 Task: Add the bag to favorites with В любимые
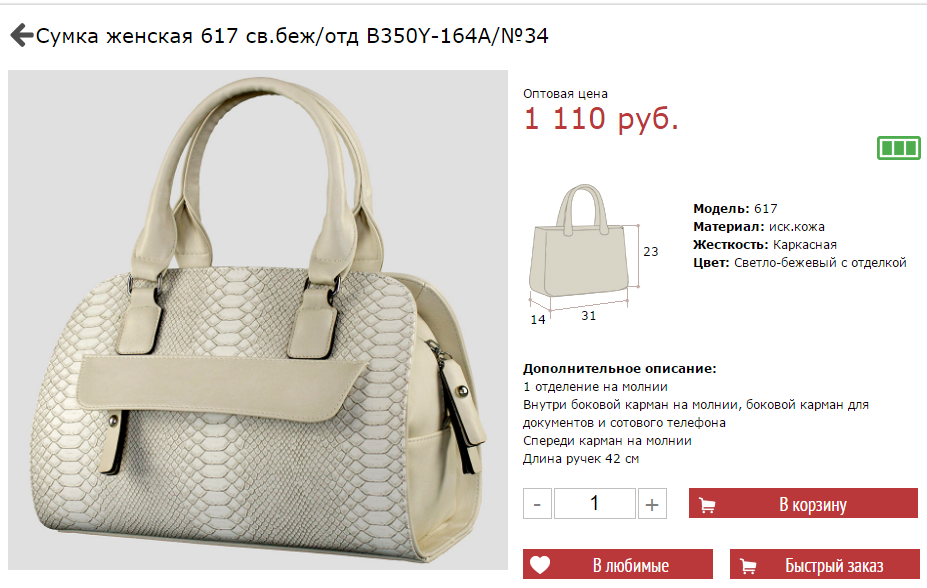click(618, 564)
